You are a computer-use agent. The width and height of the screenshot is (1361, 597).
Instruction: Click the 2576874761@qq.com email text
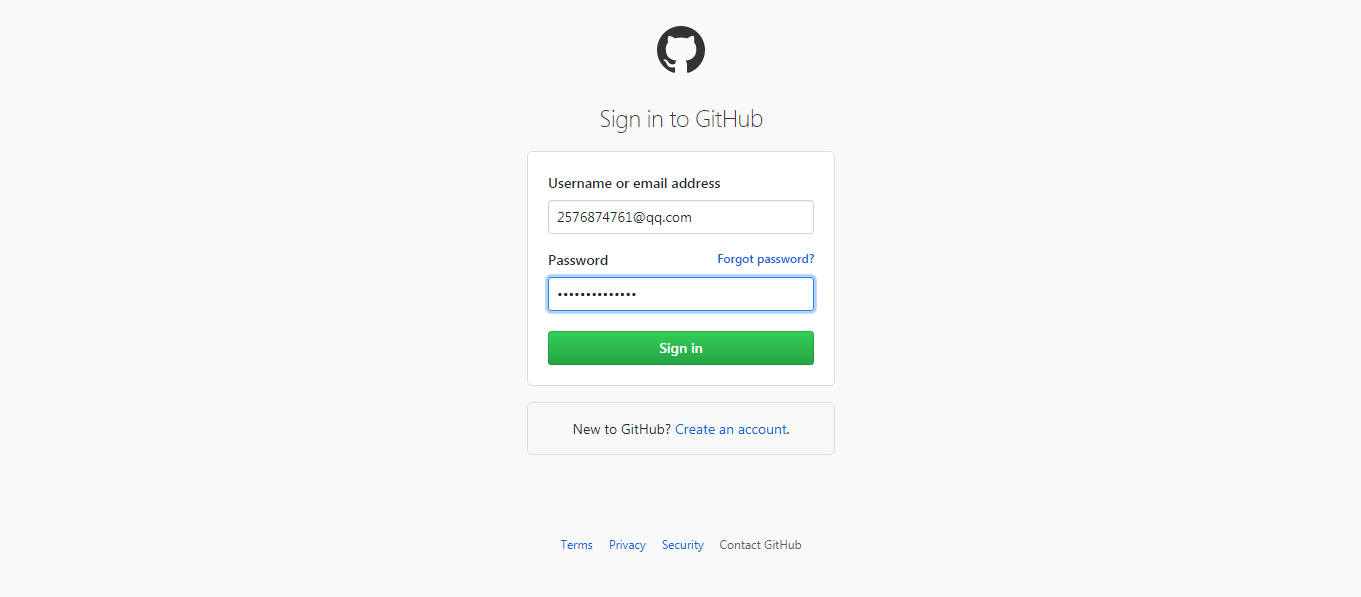coord(625,217)
